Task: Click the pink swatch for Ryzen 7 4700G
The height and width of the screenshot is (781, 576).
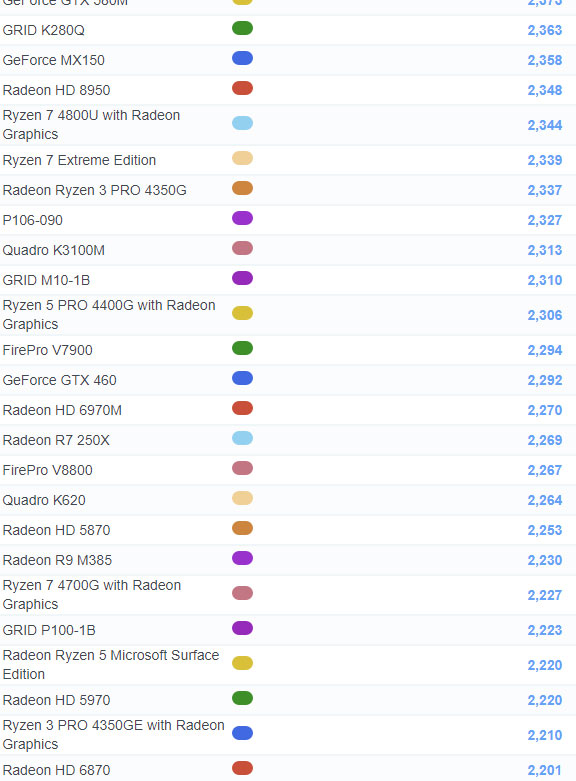Action: [x=242, y=593]
